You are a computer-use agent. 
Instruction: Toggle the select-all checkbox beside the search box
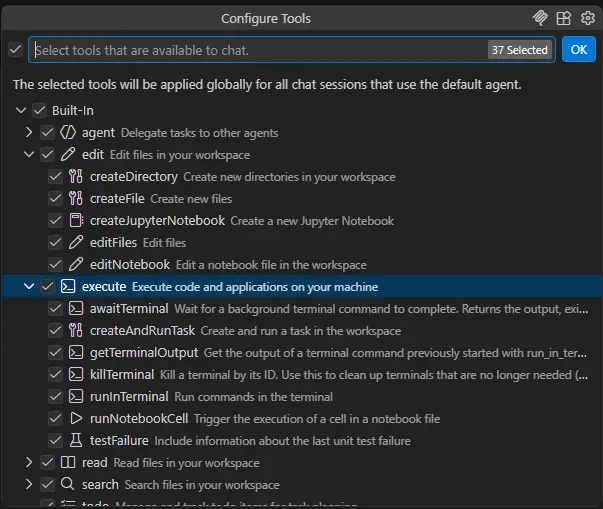15,49
